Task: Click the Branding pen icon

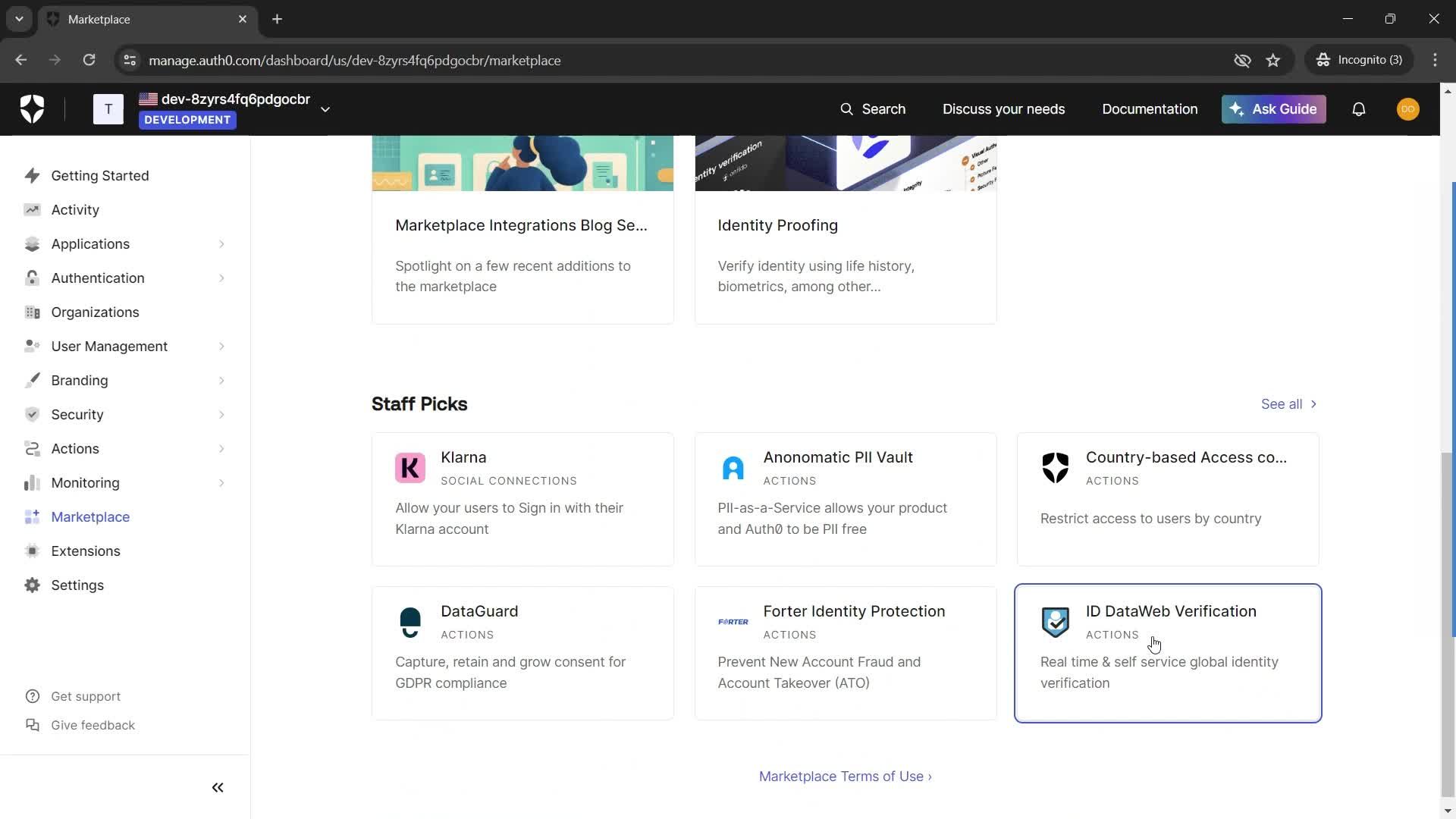Action: (x=32, y=381)
